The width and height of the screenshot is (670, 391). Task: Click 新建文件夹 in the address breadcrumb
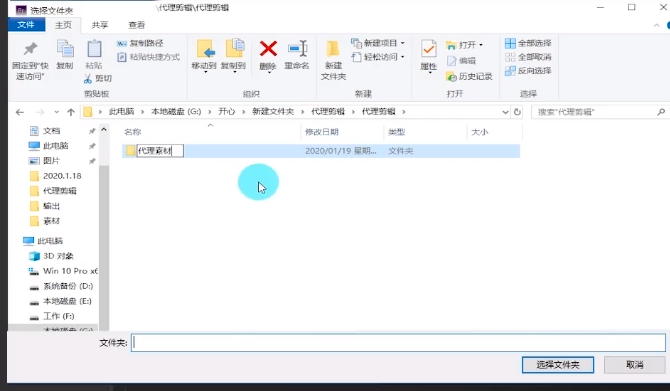(273, 112)
